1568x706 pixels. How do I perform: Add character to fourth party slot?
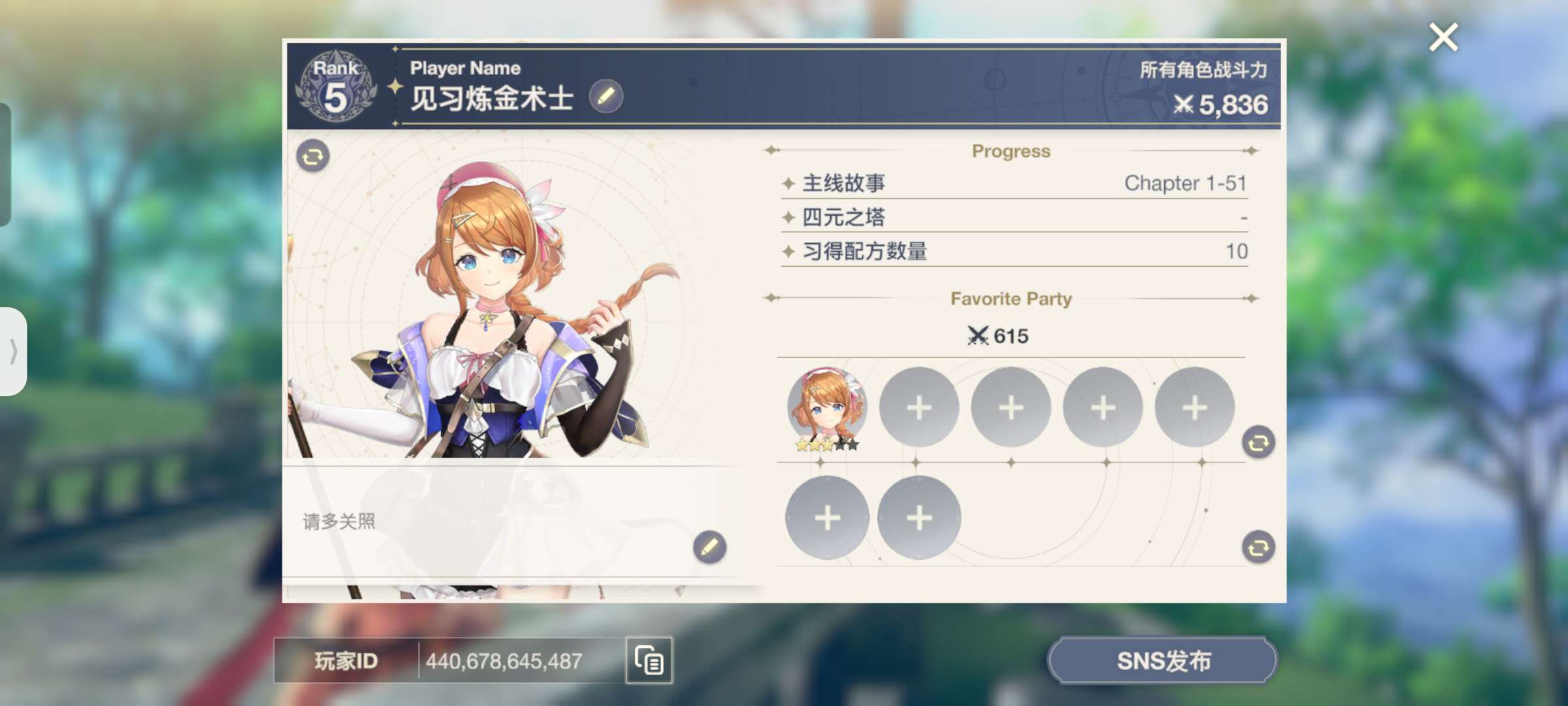[1103, 407]
